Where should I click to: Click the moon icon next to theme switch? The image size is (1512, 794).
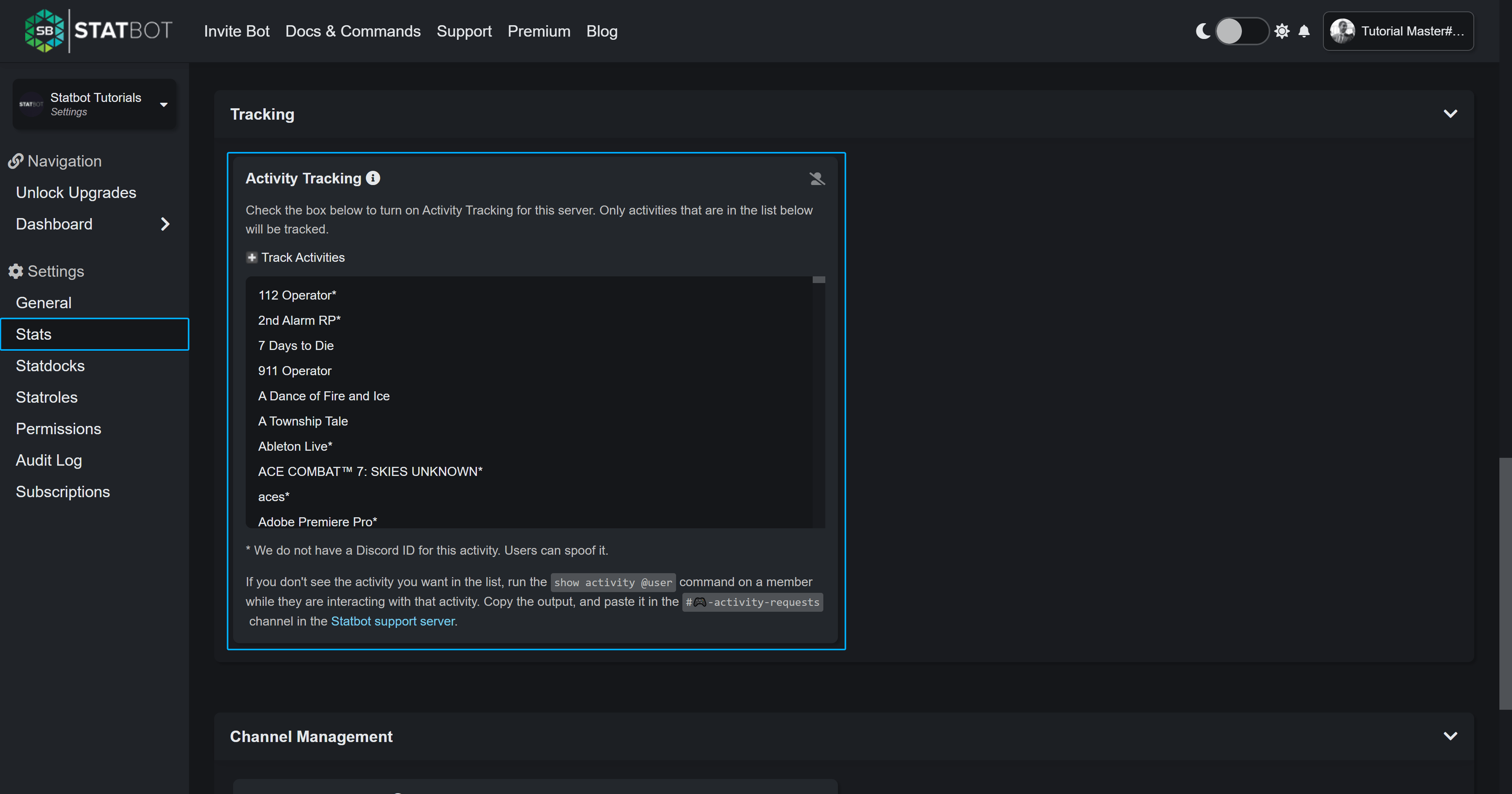[x=1203, y=31]
